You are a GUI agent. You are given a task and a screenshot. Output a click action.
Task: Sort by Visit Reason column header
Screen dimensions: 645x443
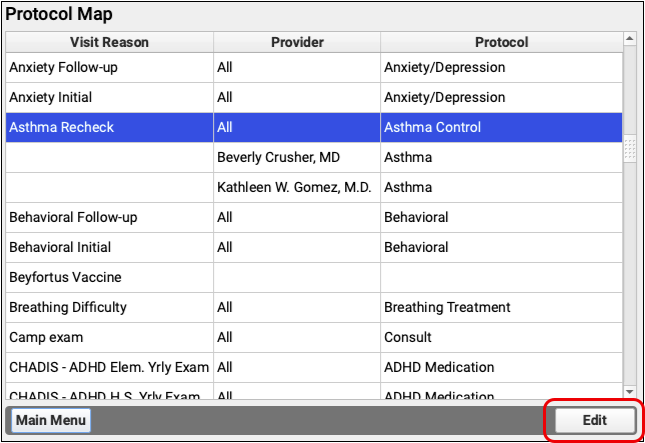[109, 43]
